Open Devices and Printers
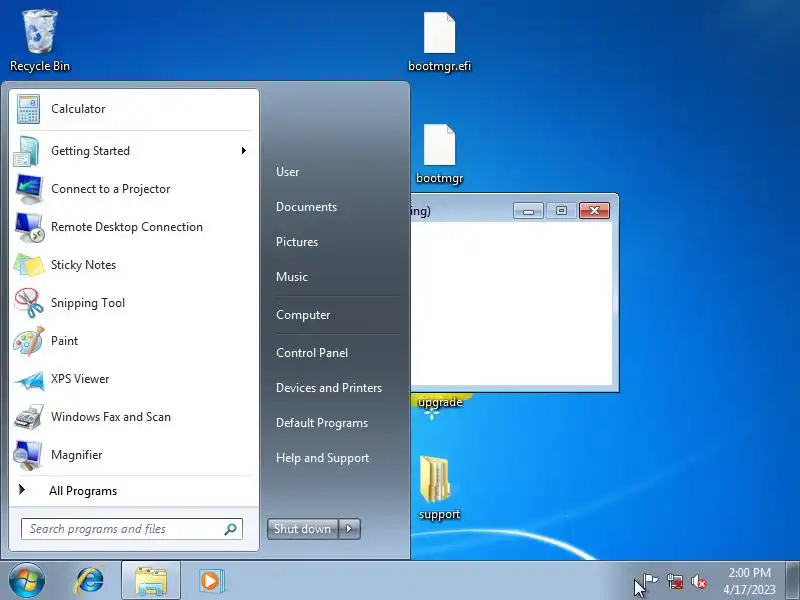Image resolution: width=800 pixels, height=600 pixels. [329, 388]
